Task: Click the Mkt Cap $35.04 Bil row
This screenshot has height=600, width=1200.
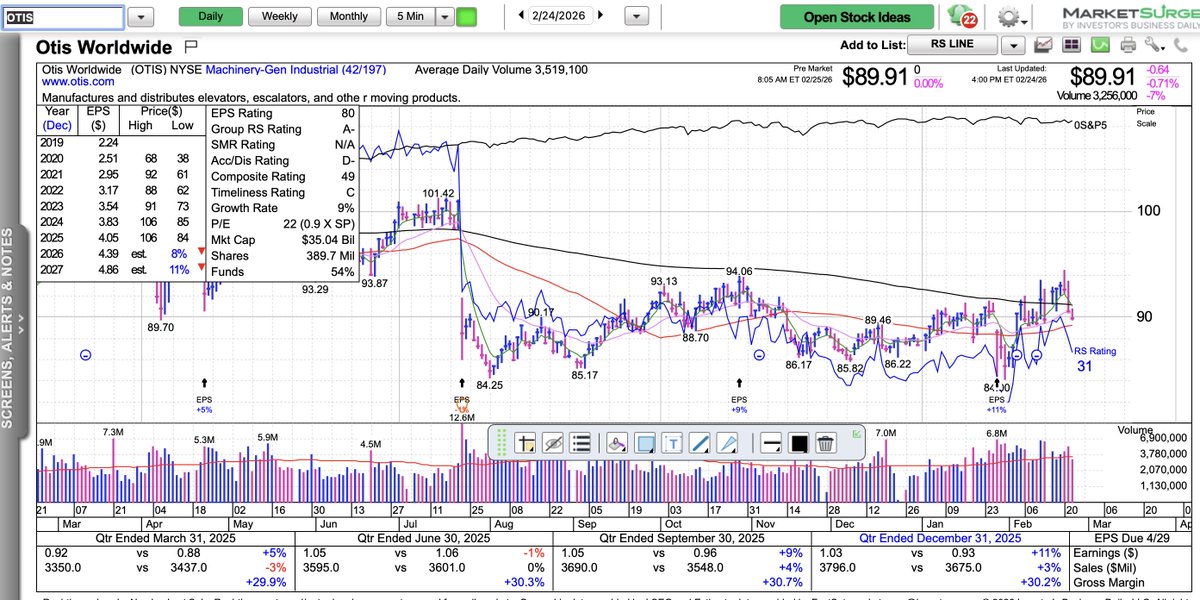Action: 282,240
